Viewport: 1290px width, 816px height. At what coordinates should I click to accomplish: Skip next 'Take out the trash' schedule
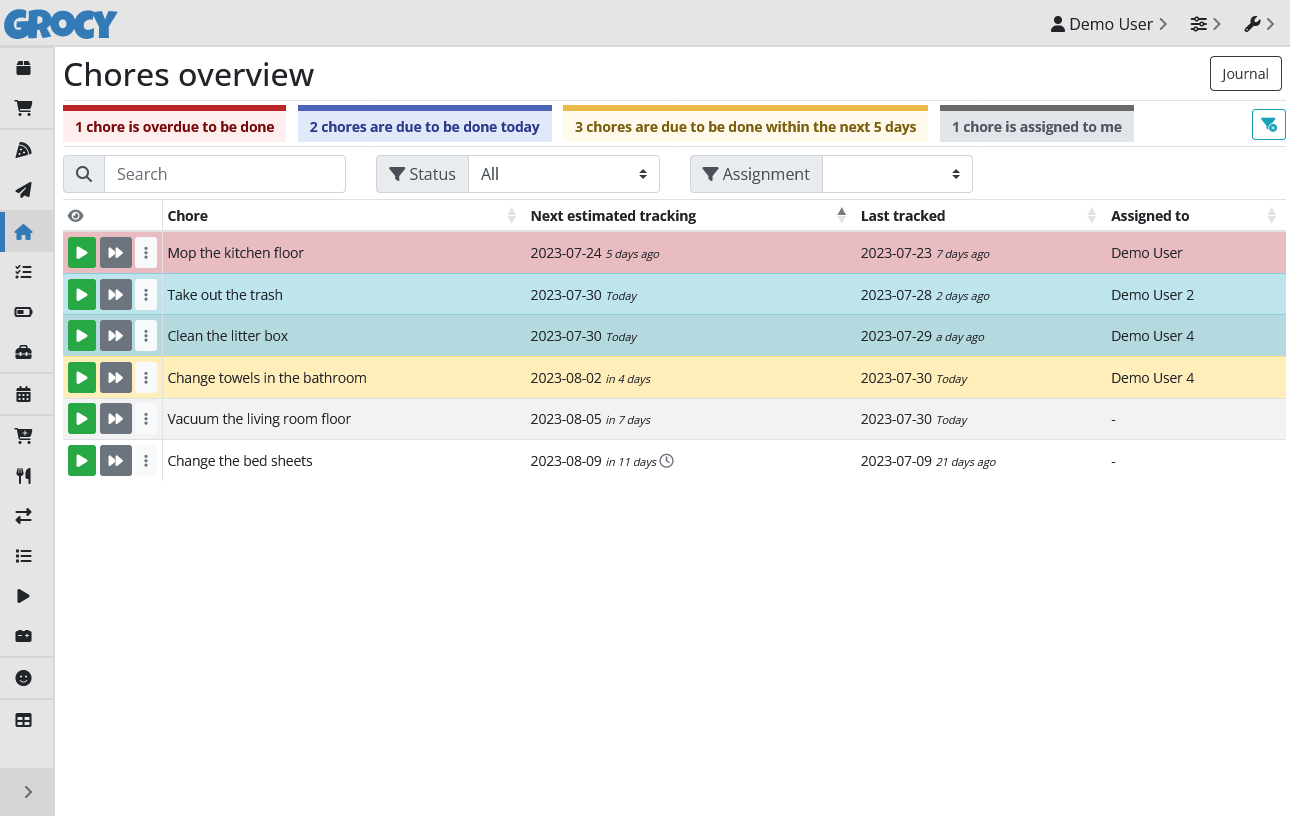coord(116,295)
